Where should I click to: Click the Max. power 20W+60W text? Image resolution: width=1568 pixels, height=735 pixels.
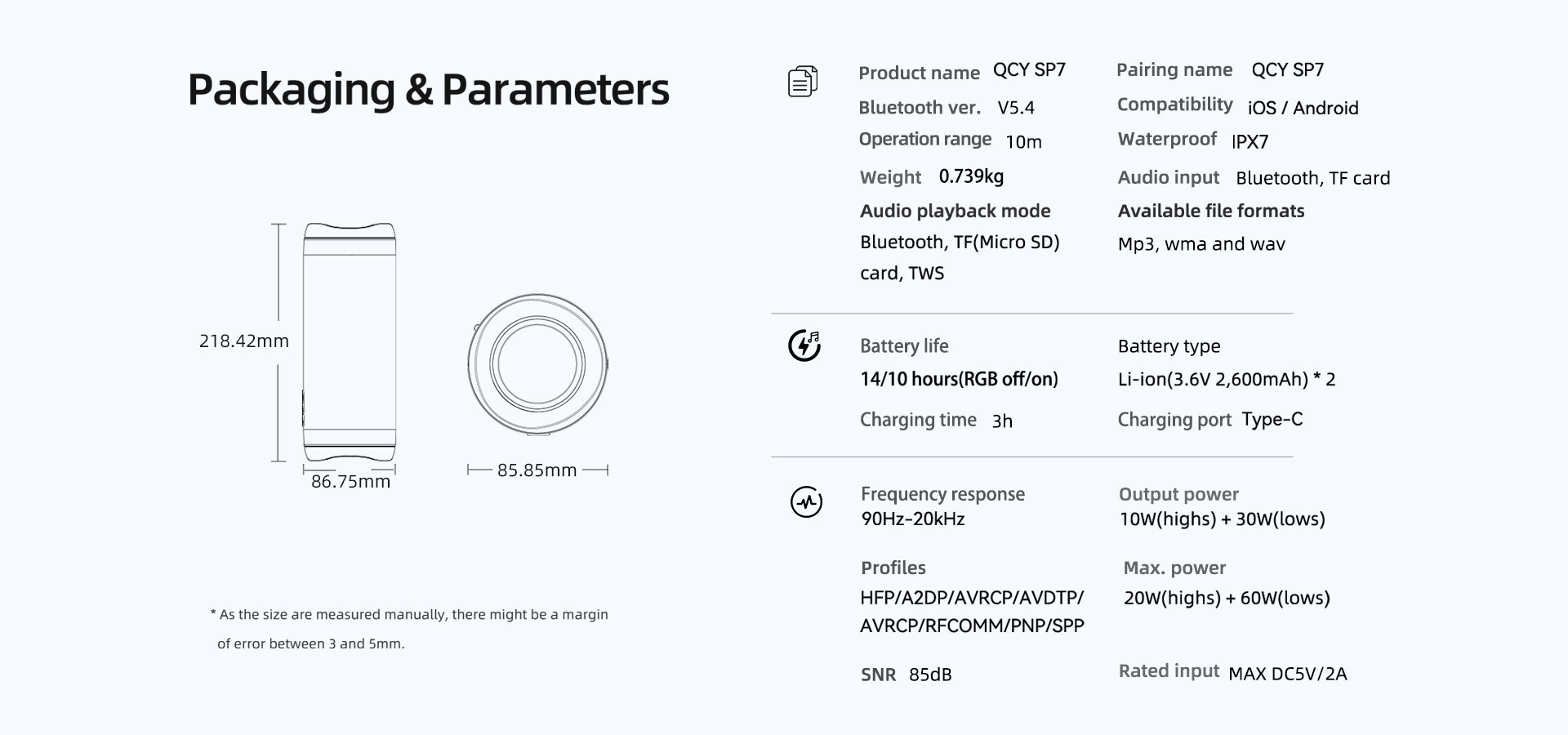[1227, 598]
